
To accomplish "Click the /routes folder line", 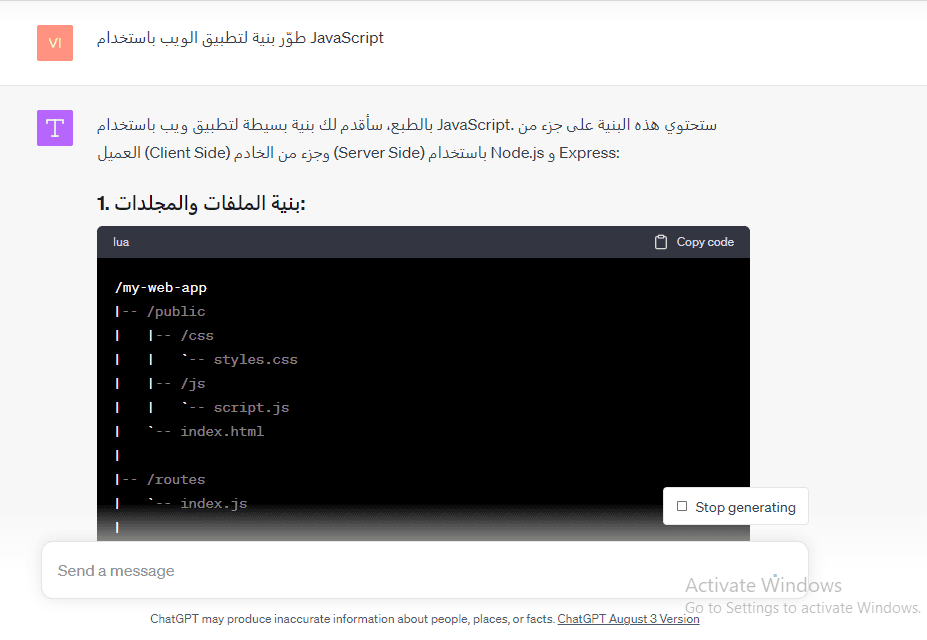I will [x=176, y=479].
